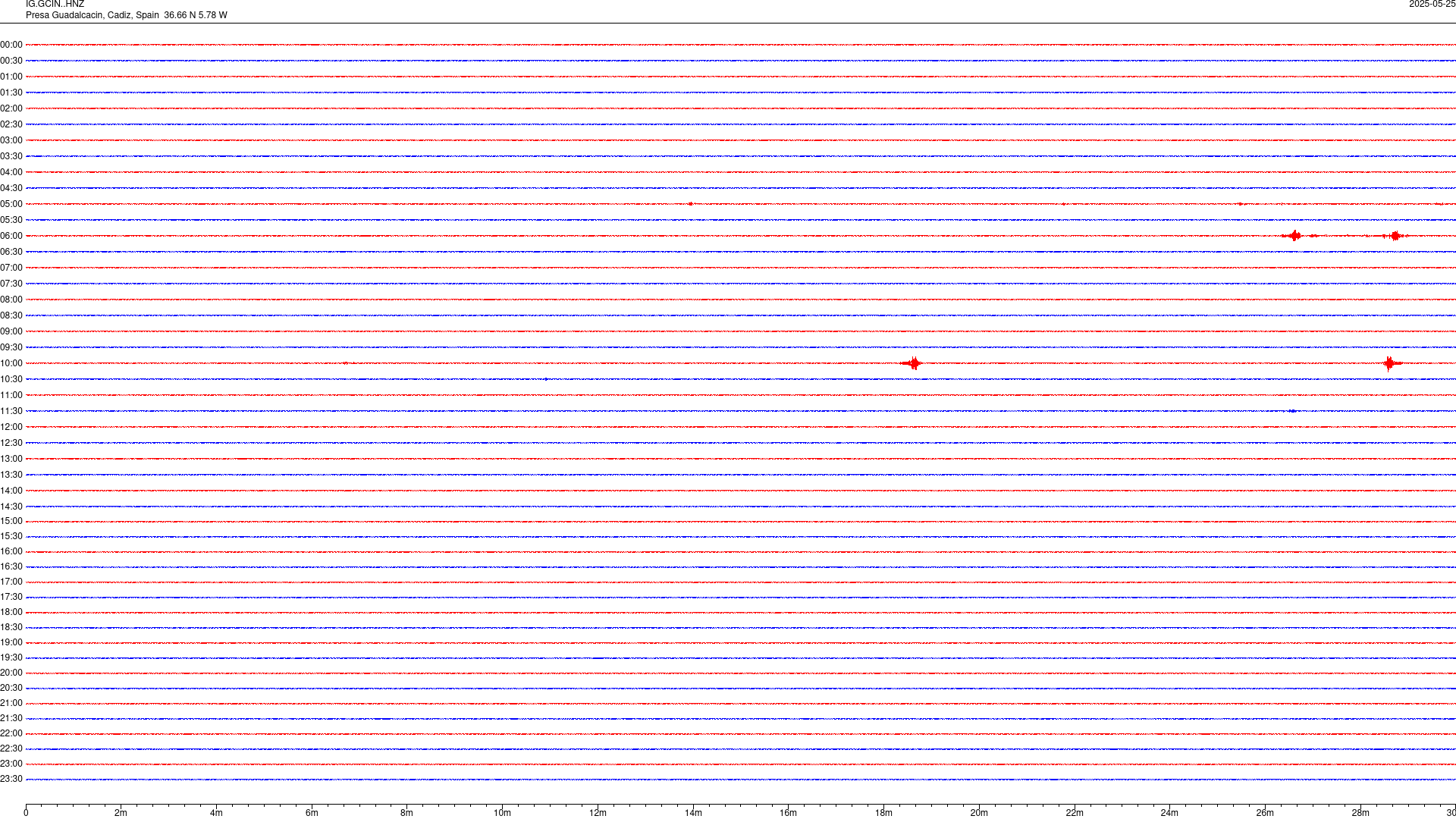Select the 11:30 trace time label
1456x819 pixels.
coord(11,411)
